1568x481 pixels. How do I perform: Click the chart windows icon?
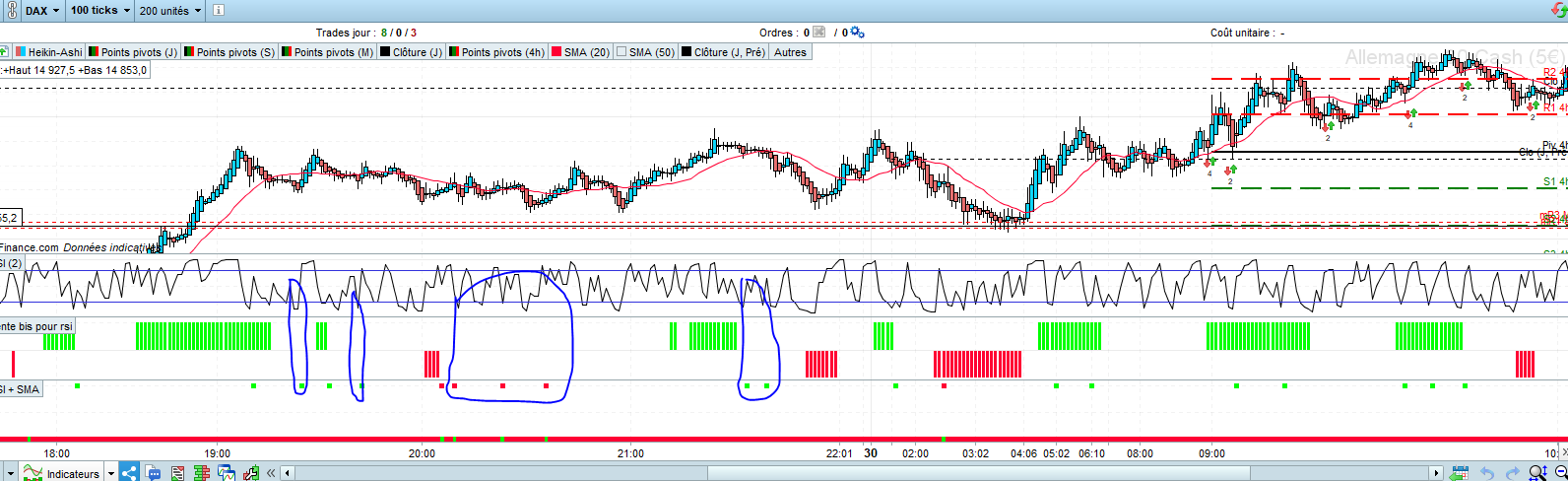pos(227,473)
